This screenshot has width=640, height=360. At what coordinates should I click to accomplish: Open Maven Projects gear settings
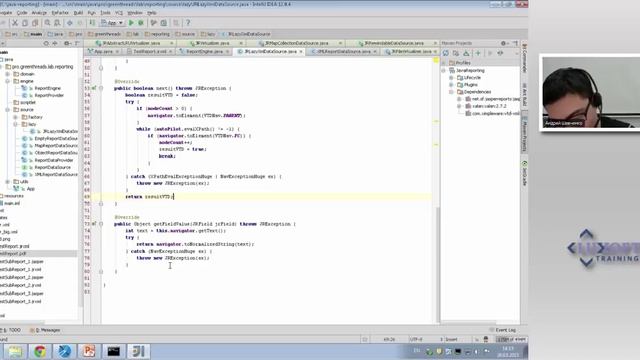pos(504,43)
